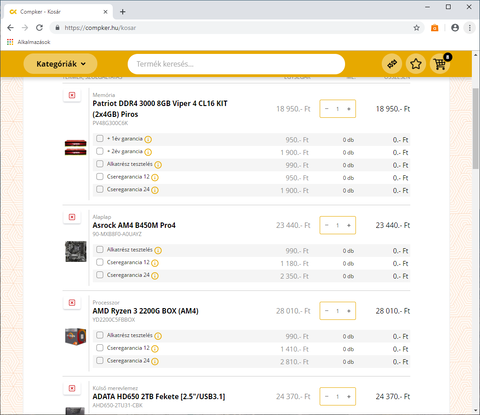Show info for +1év garancia option
The image size is (480, 415).
[148, 139]
